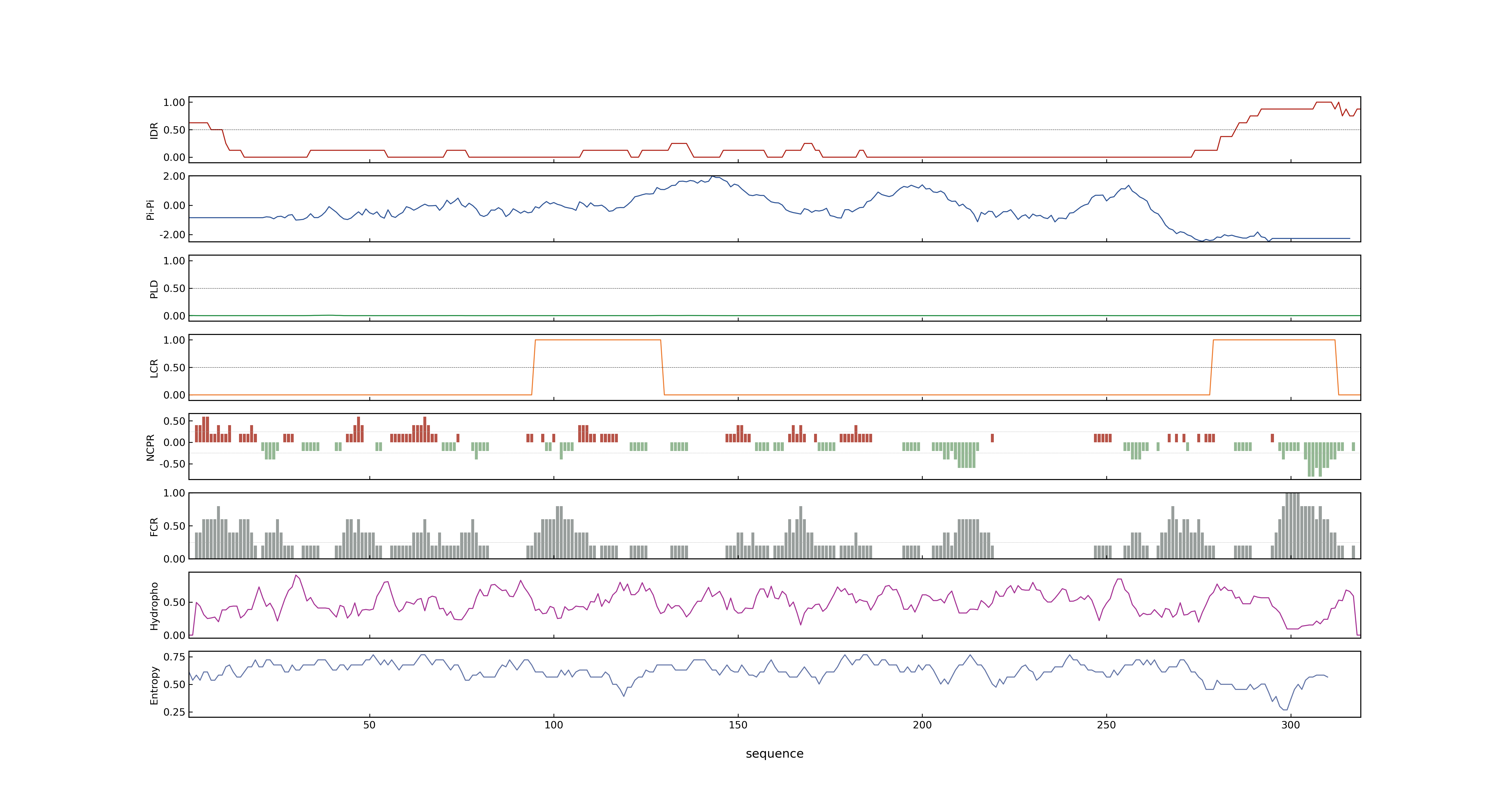Select the x-axis tick label 100
This screenshot has width=1512, height=806.
point(554,725)
